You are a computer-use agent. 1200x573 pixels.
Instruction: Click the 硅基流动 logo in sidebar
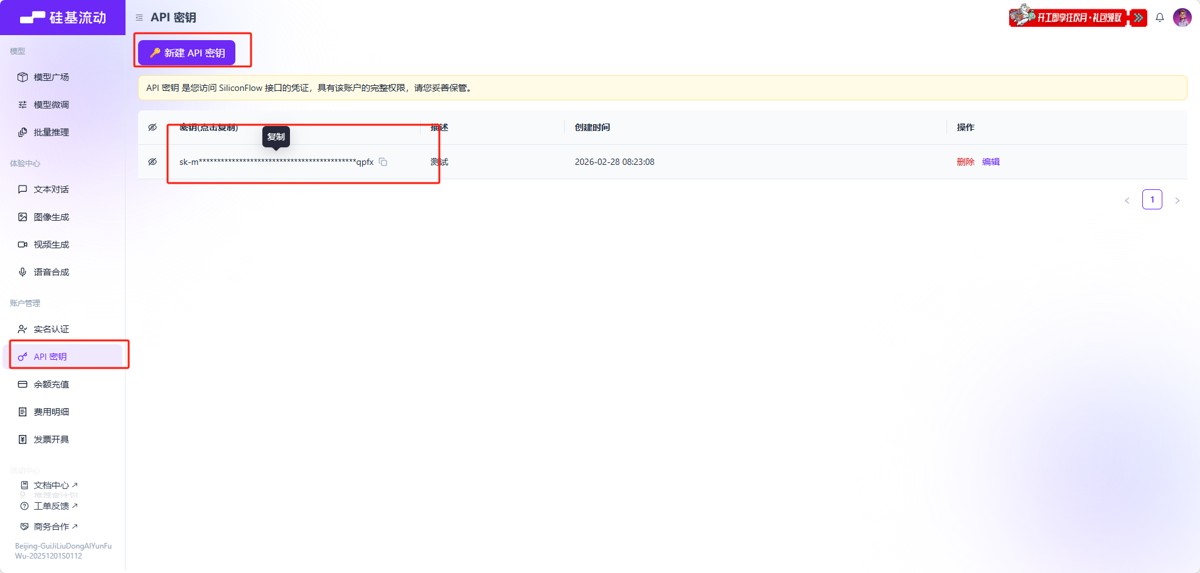pyautogui.click(x=62, y=17)
